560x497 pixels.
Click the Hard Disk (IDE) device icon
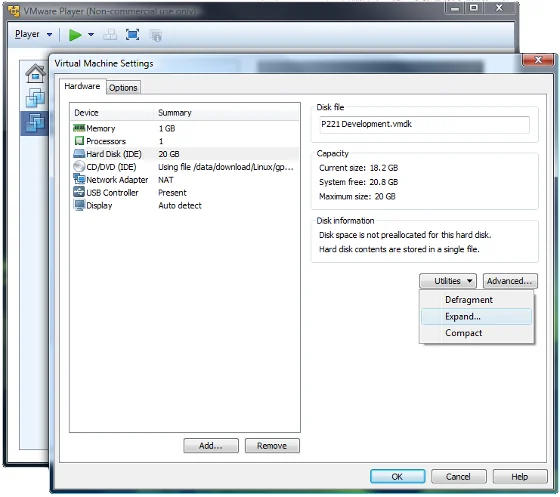point(79,154)
